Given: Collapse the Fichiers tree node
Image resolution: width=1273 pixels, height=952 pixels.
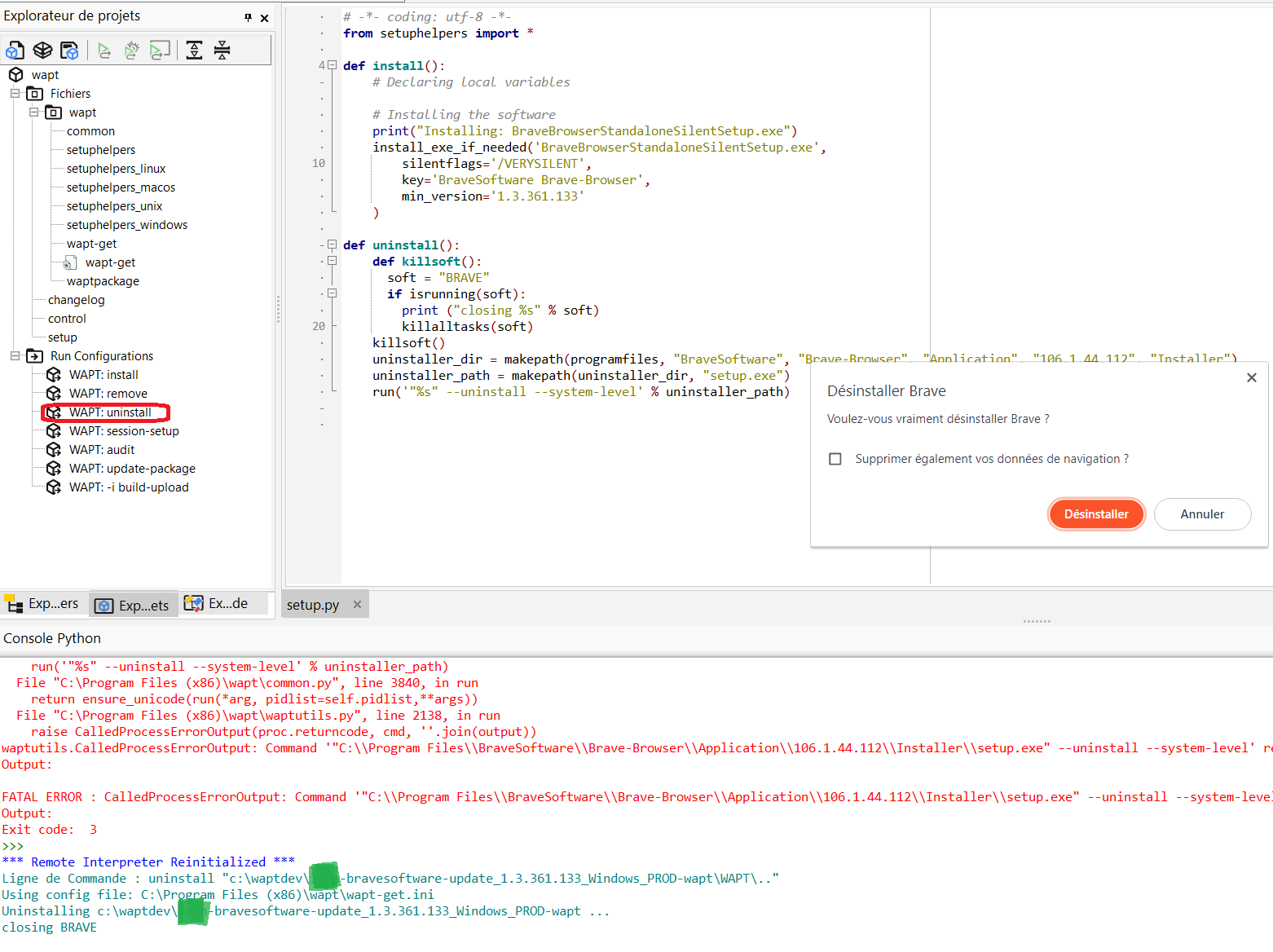Looking at the screenshot, I should click(x=15, y=94).
